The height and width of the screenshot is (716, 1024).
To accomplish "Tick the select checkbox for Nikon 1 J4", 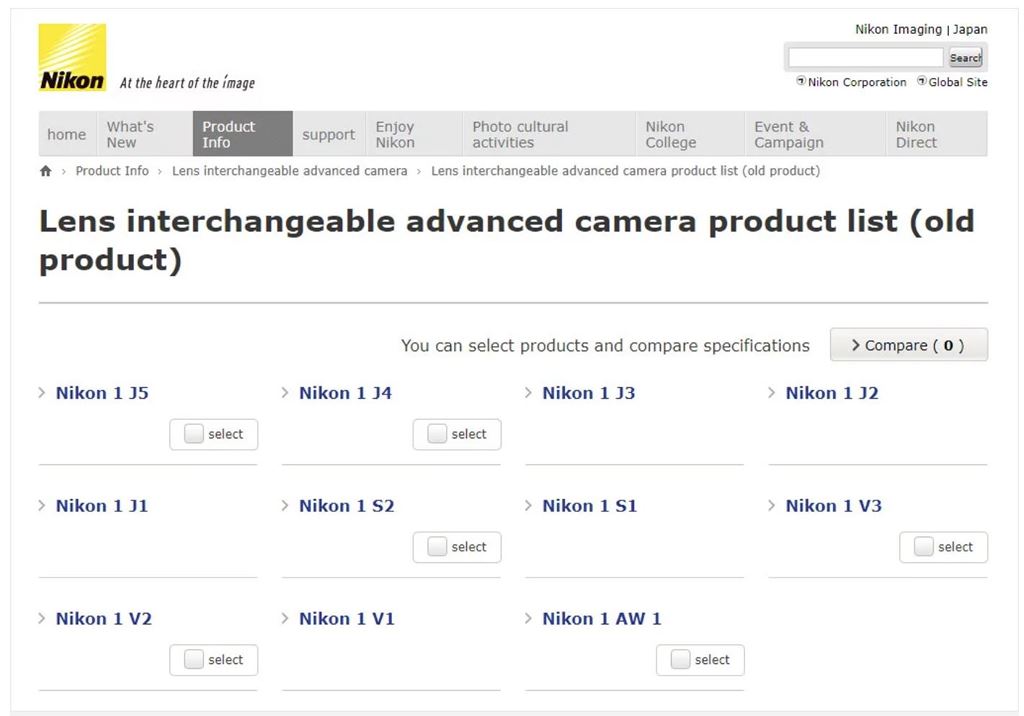I will pos(437,434).
